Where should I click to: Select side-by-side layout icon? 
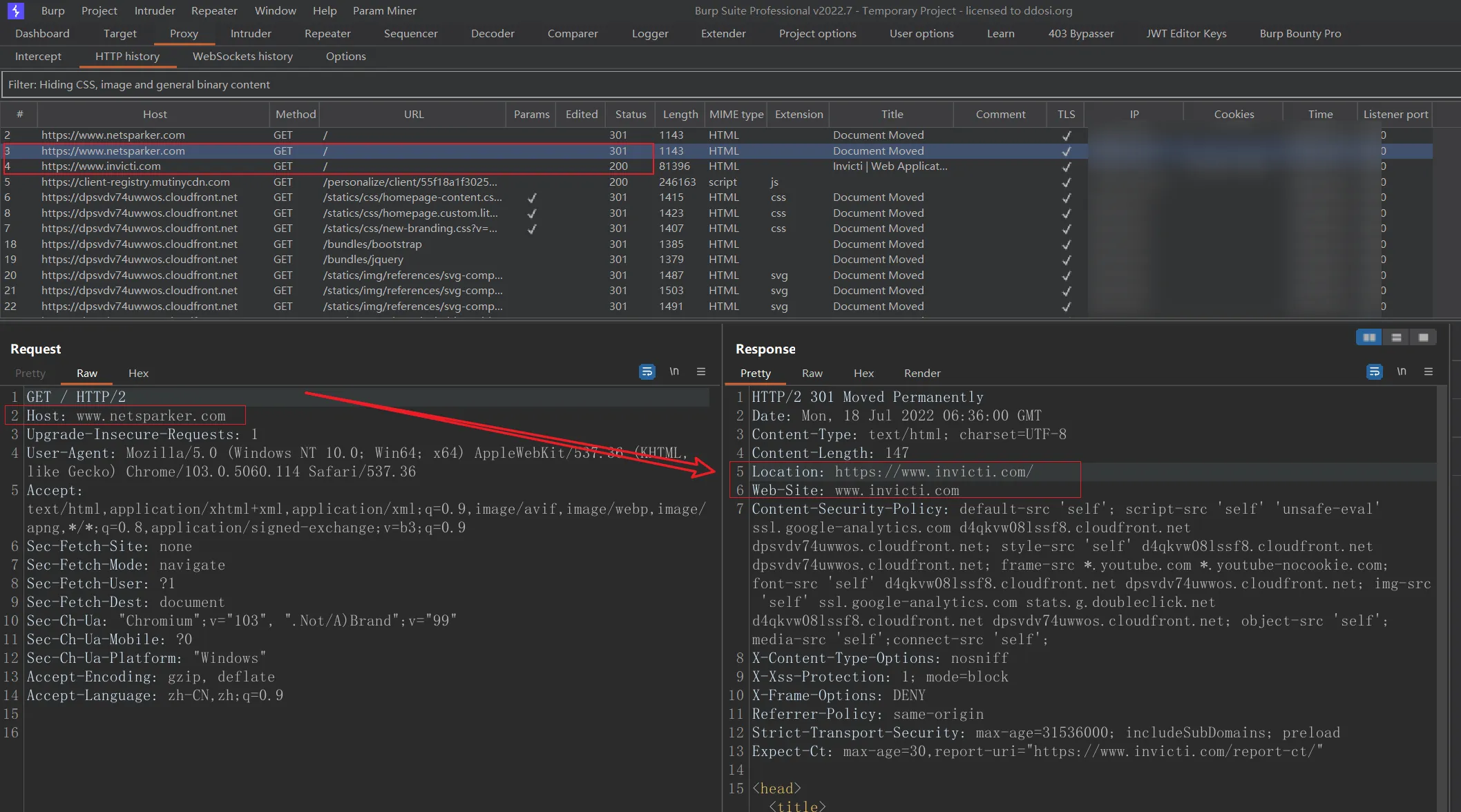coord(1369,337)
